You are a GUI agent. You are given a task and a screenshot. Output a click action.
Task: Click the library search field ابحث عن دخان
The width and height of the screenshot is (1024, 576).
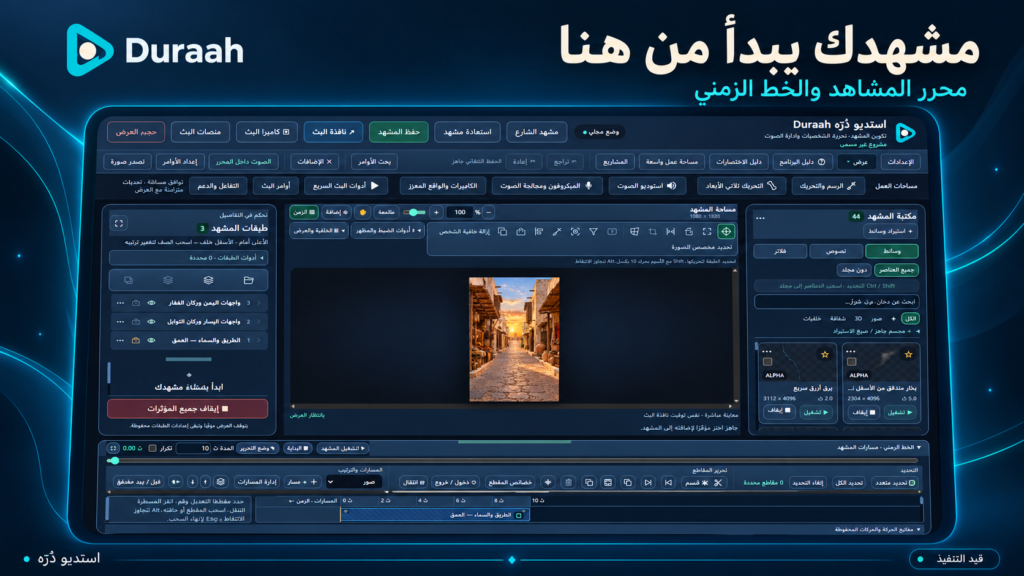[x=837, y=302]
